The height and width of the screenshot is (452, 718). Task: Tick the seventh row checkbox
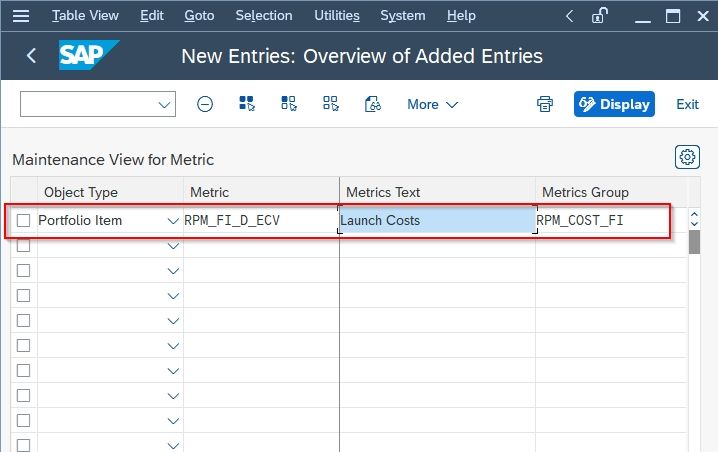point(23,370)
